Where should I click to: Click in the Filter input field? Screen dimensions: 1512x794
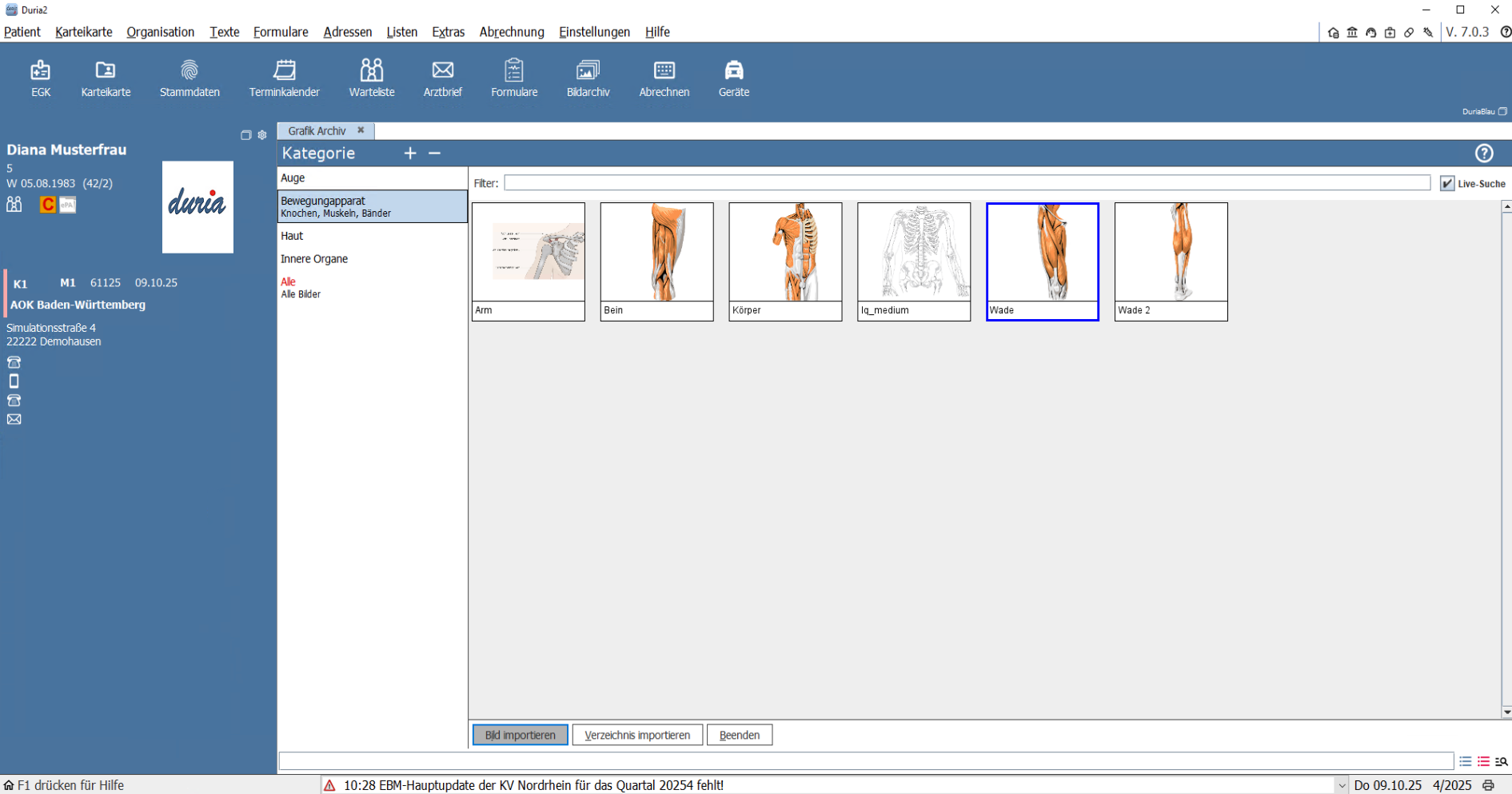click(x=966, y=183)
